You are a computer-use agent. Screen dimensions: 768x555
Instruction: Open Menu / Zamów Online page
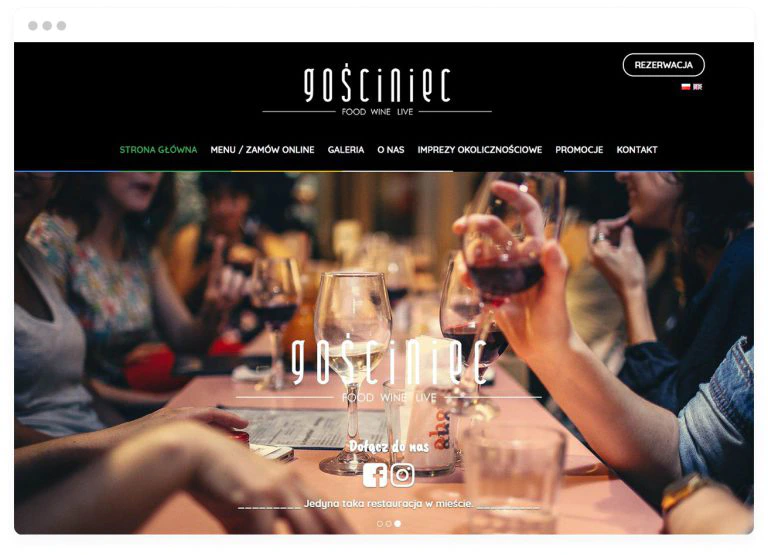[x=263, y=150]
